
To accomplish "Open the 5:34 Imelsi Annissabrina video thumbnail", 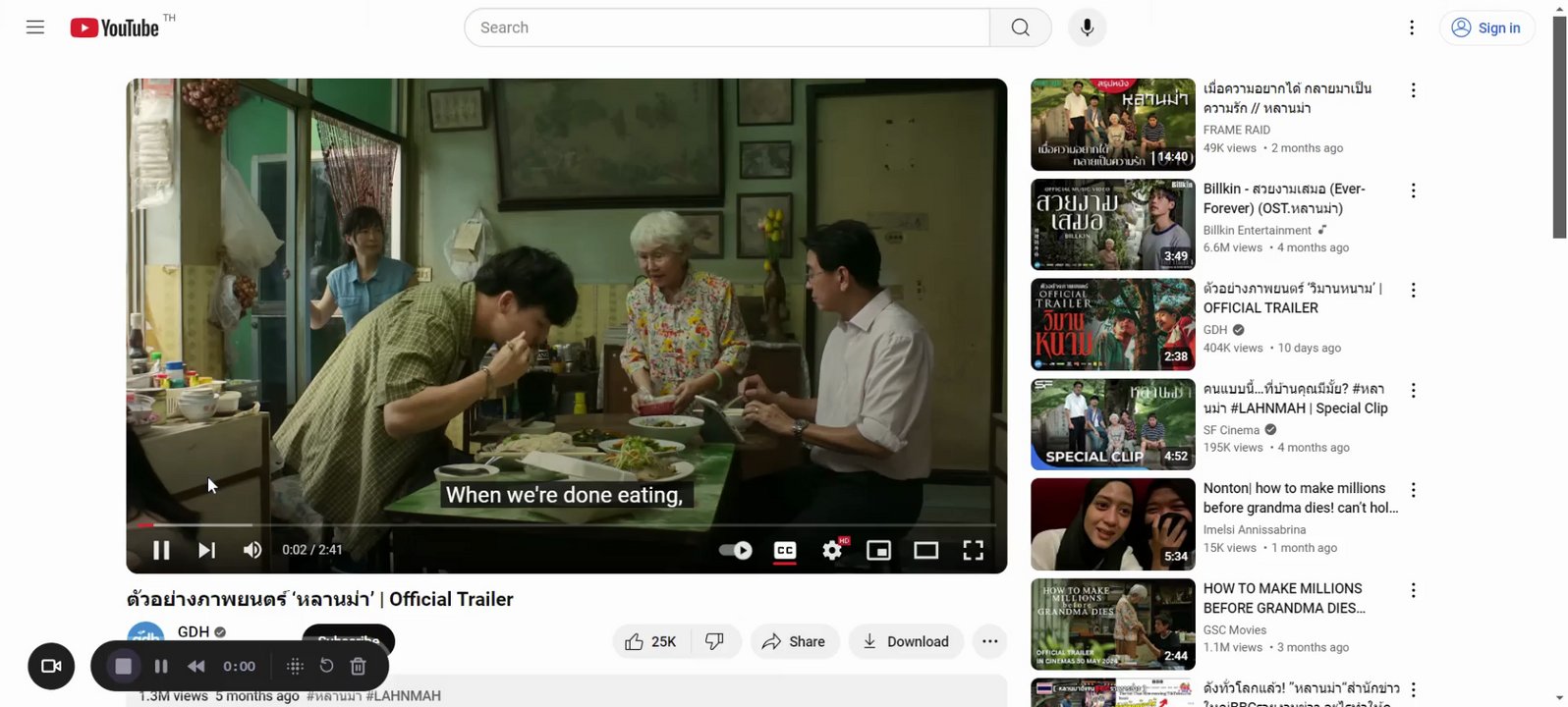I will click(x=1113, y=524).
